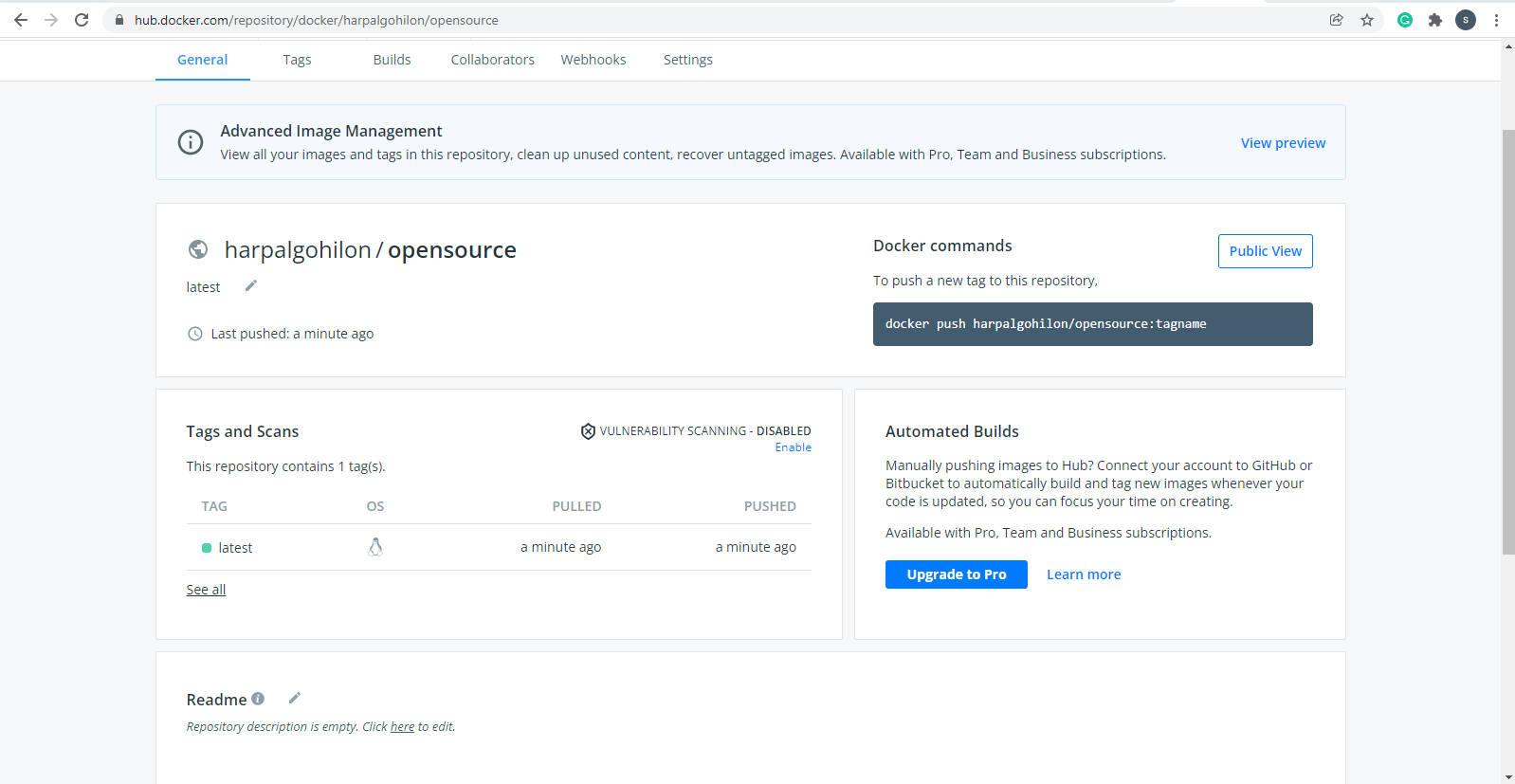This screenshot has width=1515, height=784.
Task: Go forward in browser history
Action: [x=51, y=20]
